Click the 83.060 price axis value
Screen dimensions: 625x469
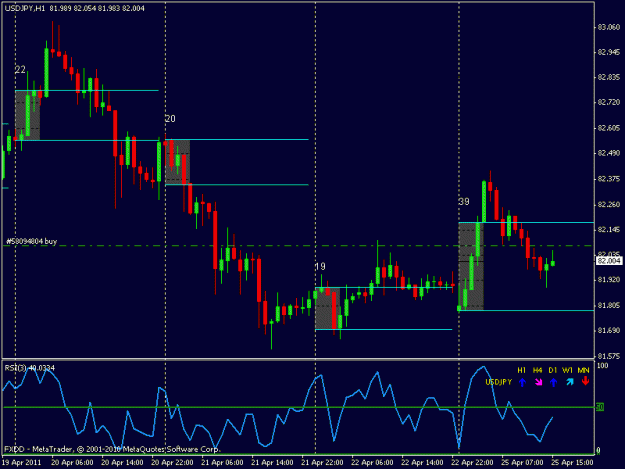point(609,27)
